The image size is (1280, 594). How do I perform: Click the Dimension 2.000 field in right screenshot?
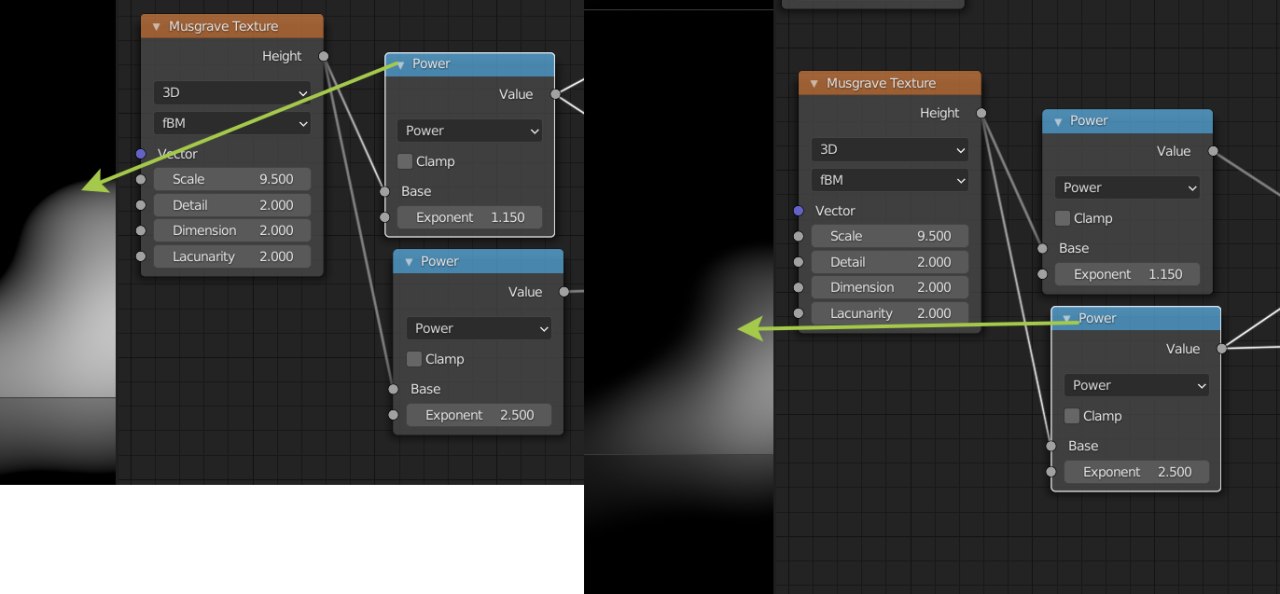pyautogui.click(x=890, y=287)
